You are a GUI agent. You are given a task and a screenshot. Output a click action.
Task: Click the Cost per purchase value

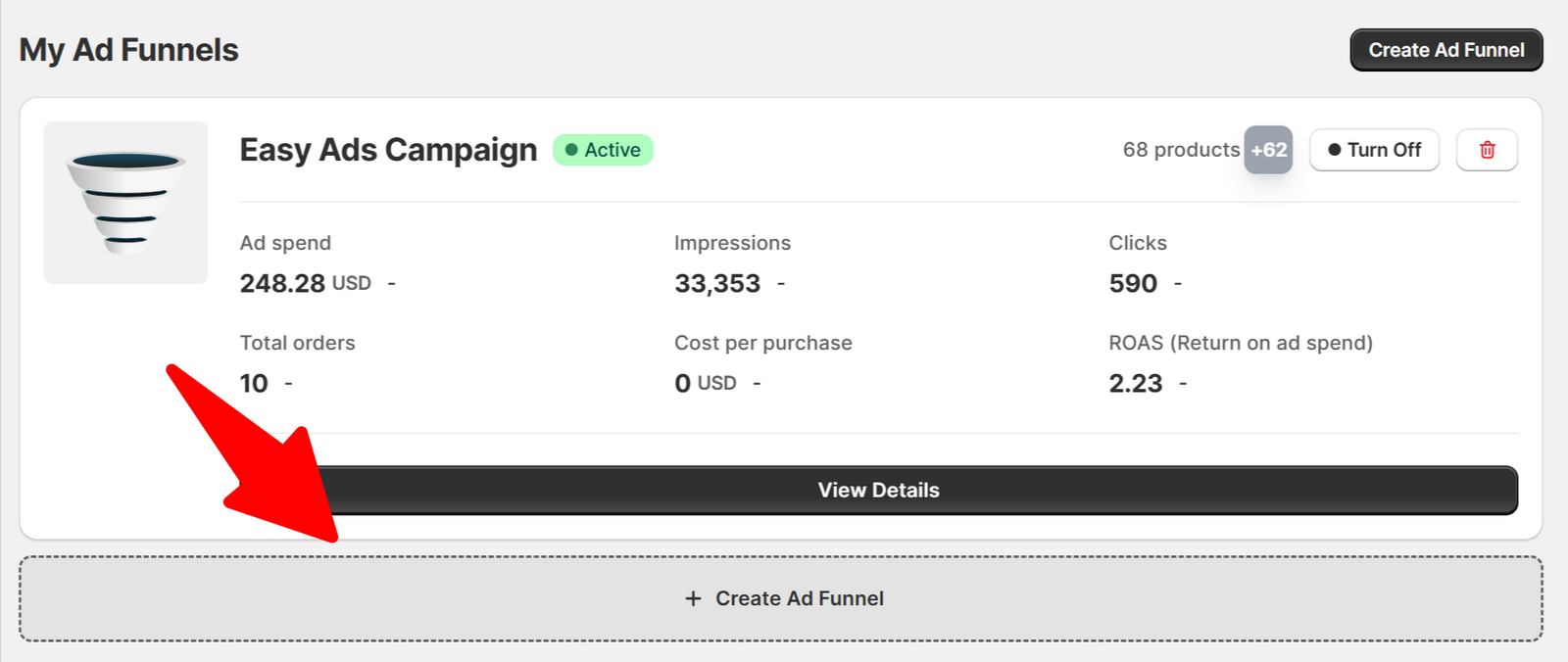(706, 383)
